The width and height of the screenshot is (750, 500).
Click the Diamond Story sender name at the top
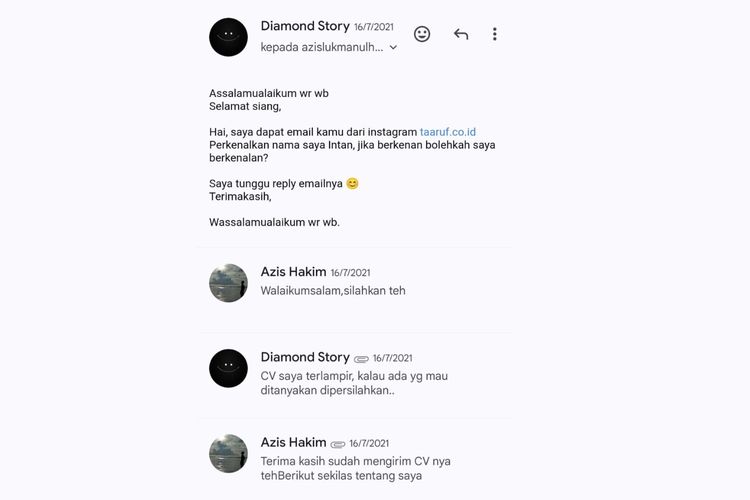pyautogui.click(x=305, y=25)
